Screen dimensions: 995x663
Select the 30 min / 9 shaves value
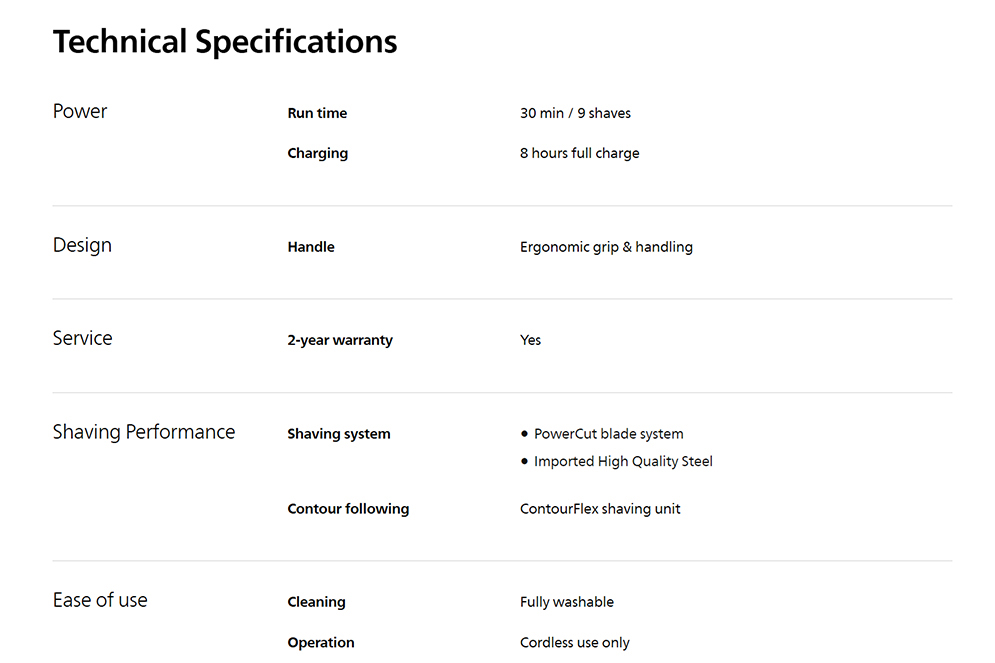576,113
